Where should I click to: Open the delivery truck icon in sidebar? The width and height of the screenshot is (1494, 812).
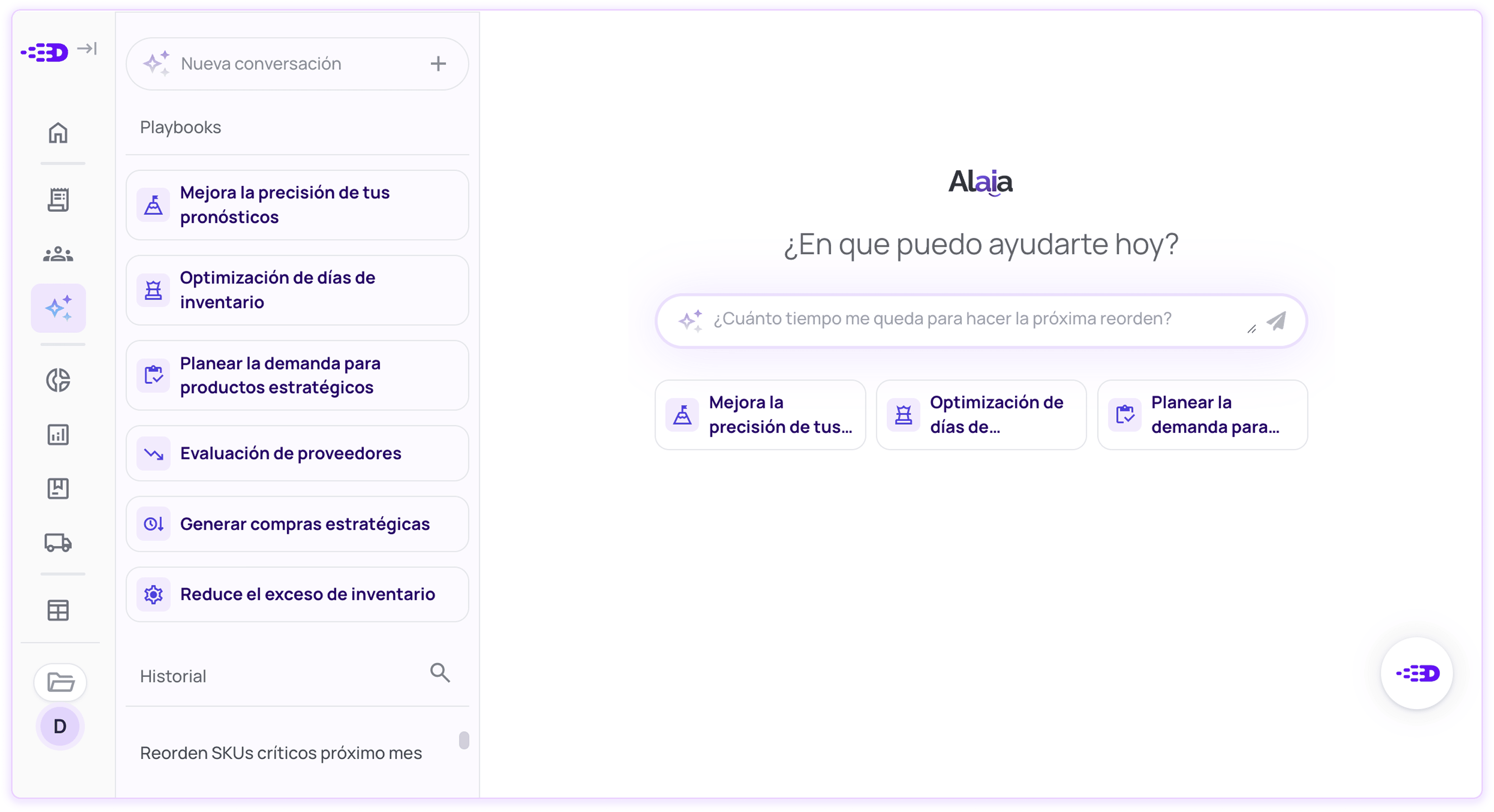coord(58,543)
